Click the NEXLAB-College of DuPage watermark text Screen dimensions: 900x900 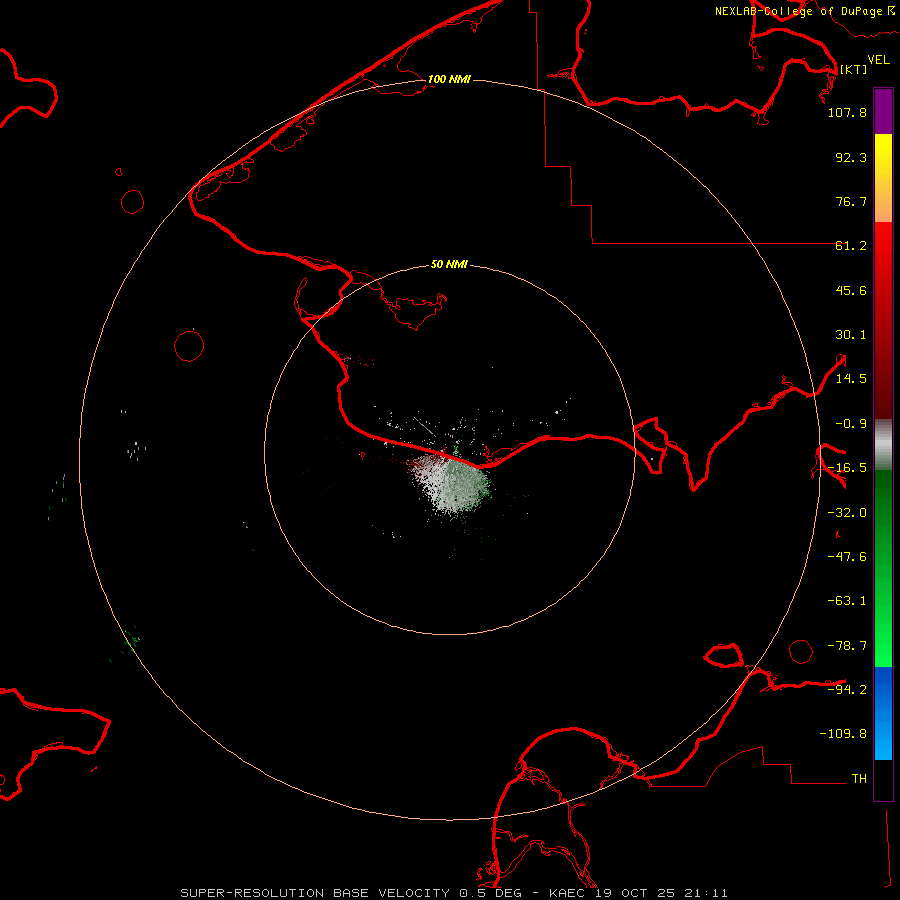[x=797, y=11]
